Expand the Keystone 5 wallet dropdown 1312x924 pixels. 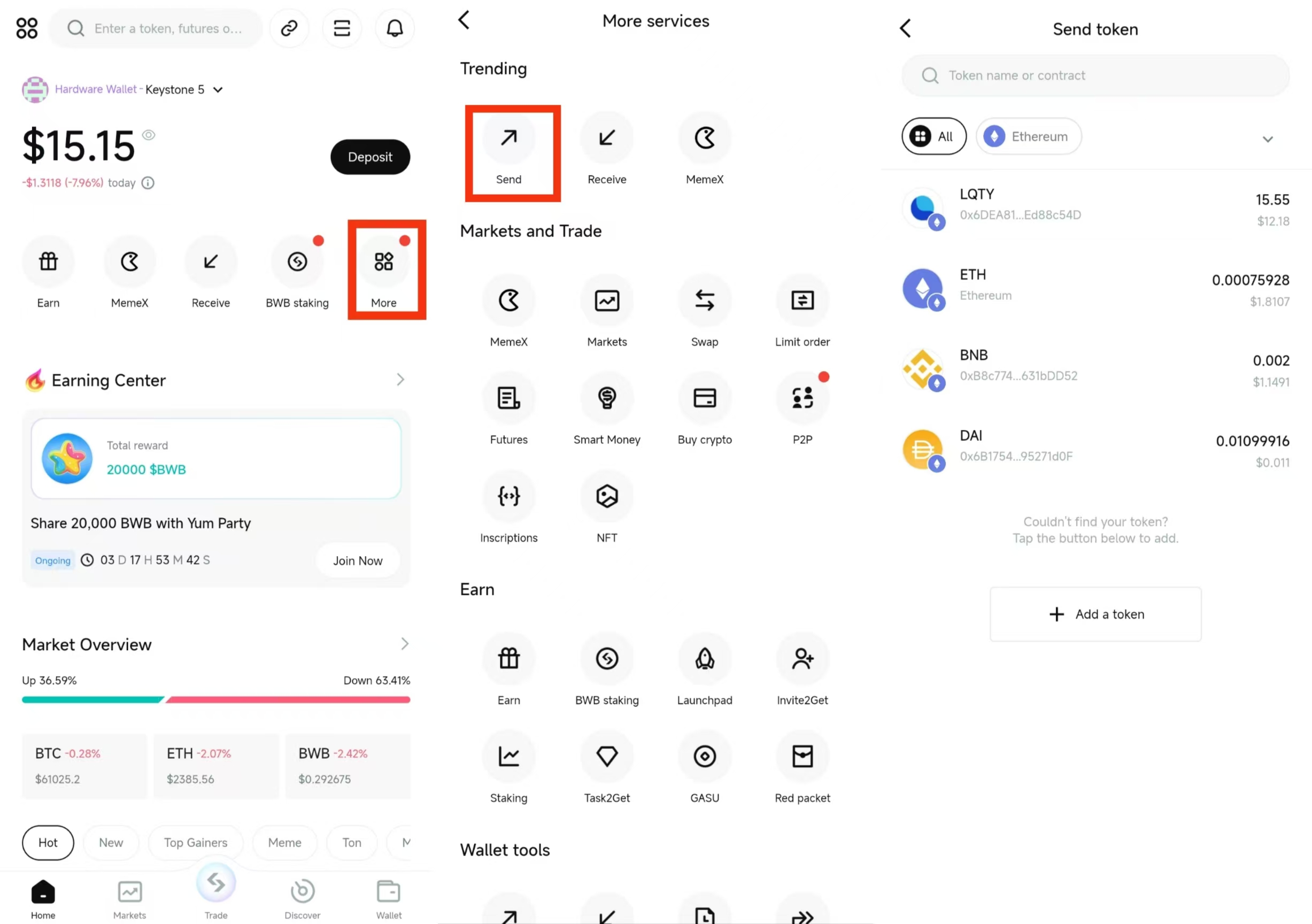[218, 90]
